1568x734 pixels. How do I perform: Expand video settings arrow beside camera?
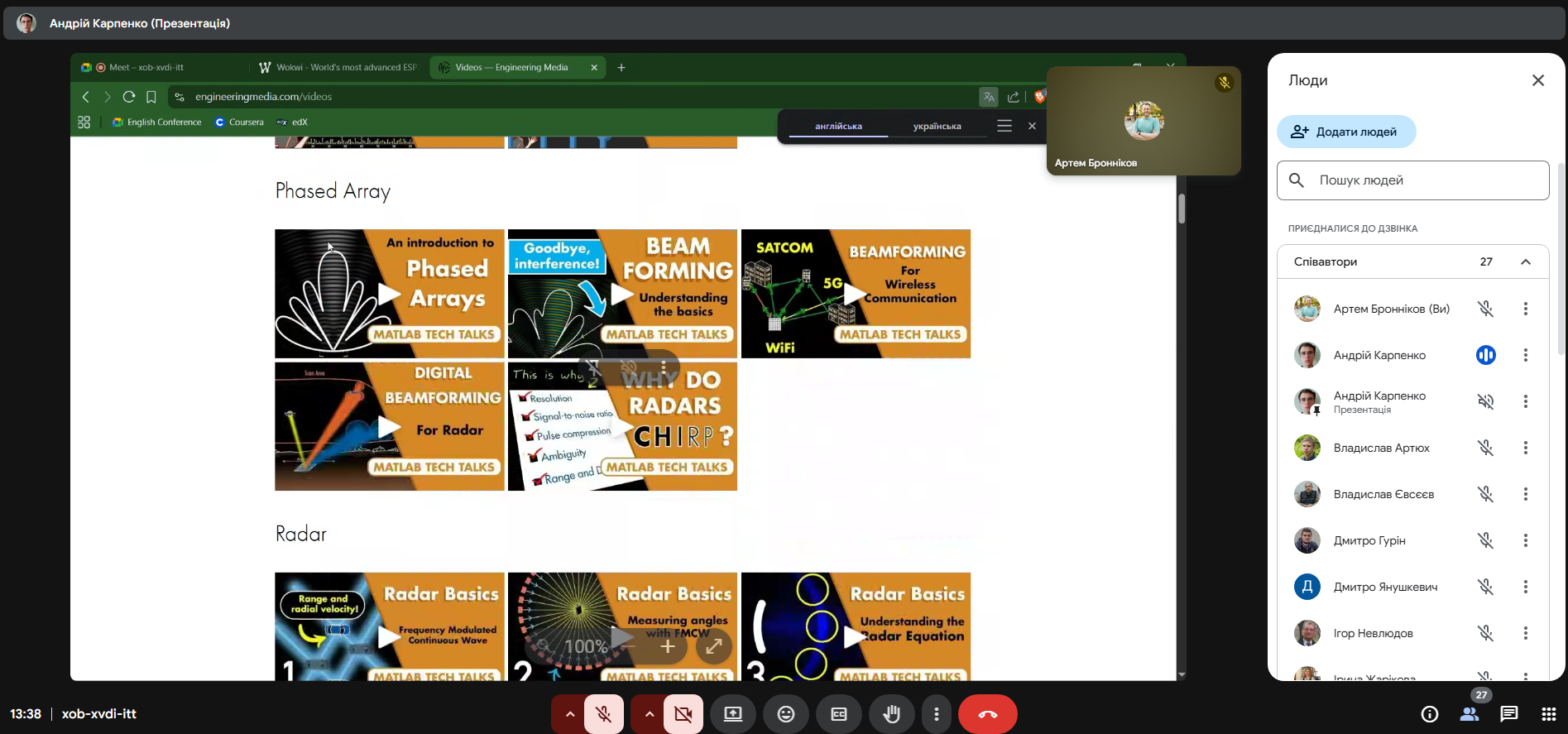click(649, 714)
